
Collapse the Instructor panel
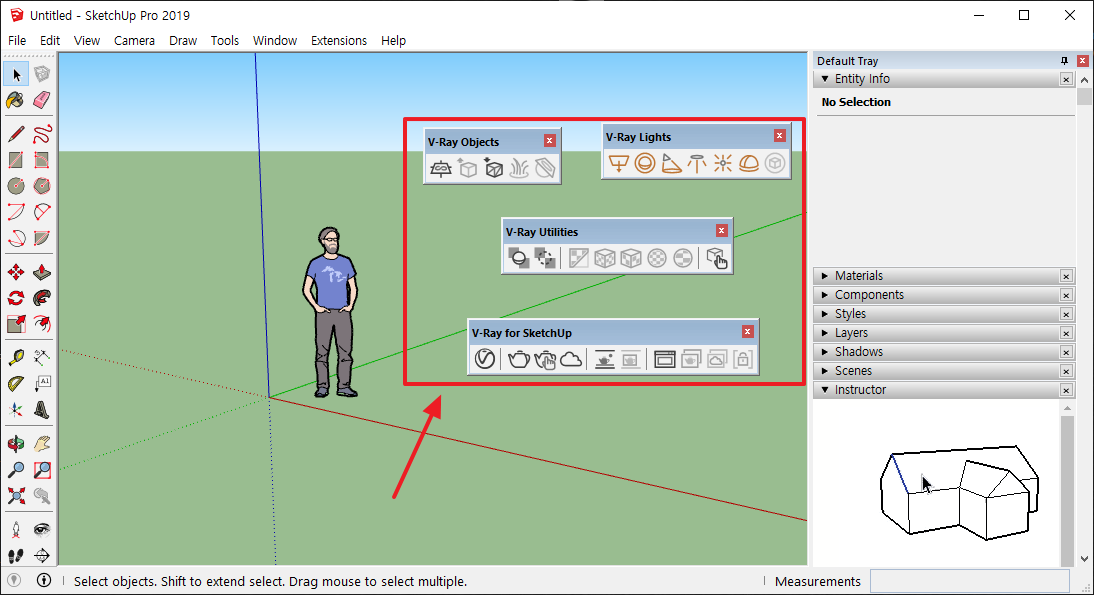point(825,390)
